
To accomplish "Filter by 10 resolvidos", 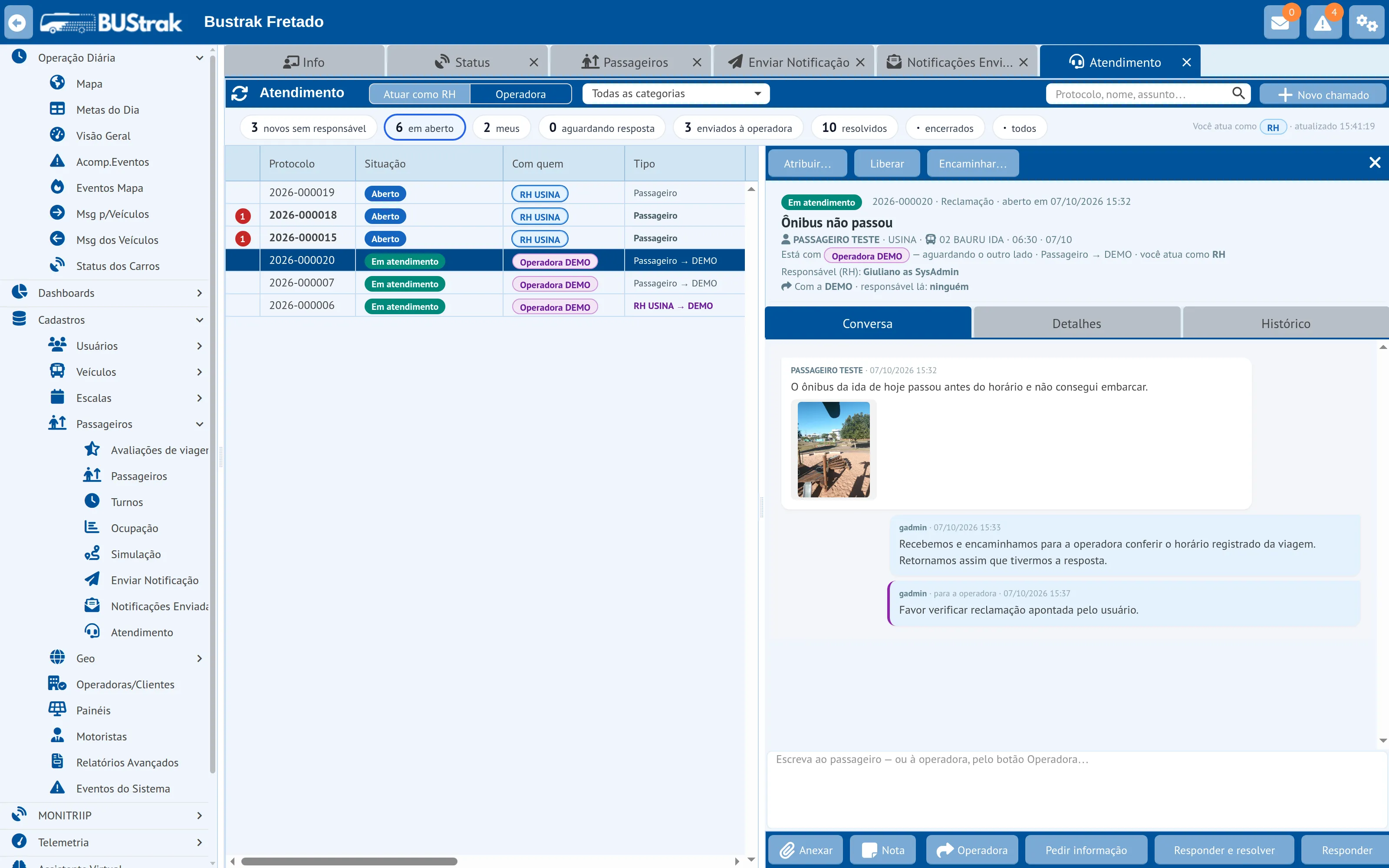I will pos(854,128).
